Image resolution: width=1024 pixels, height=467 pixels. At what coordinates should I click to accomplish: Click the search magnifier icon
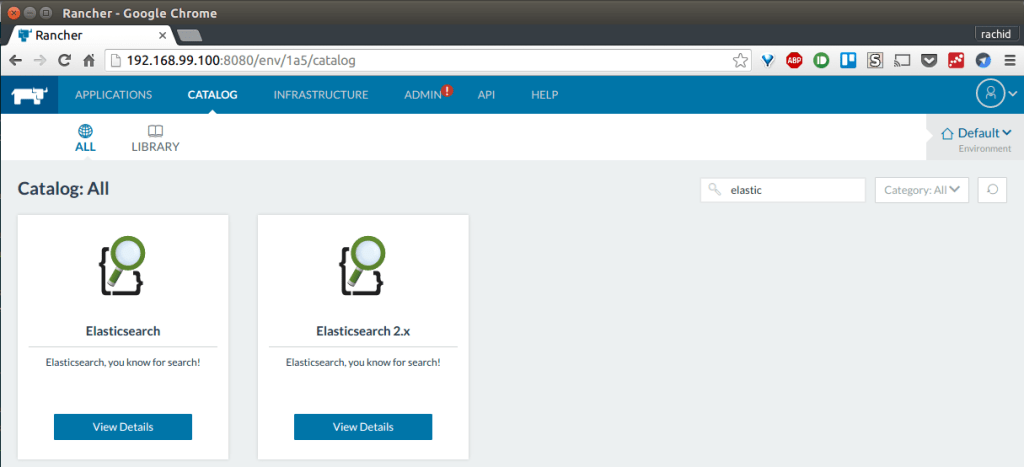point(715,189)
